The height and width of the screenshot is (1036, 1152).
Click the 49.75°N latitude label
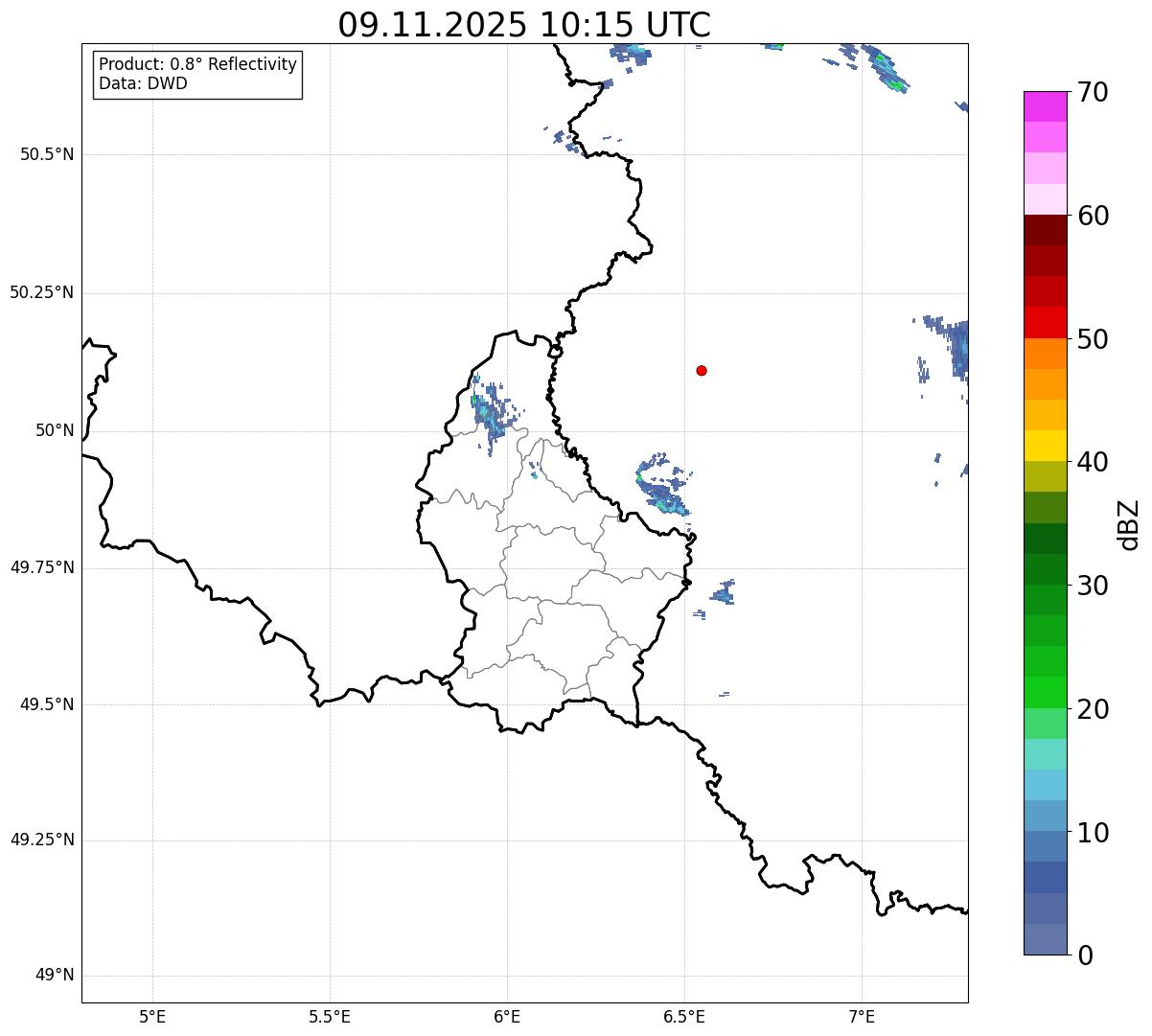click(x=42, y=567)
